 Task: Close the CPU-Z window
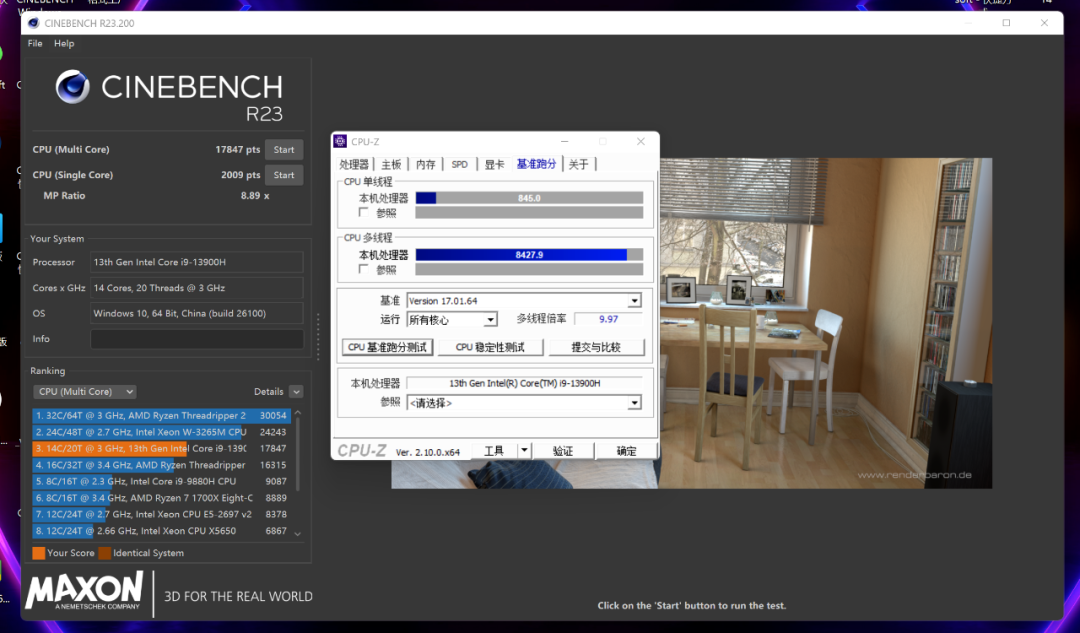[641, 141]
